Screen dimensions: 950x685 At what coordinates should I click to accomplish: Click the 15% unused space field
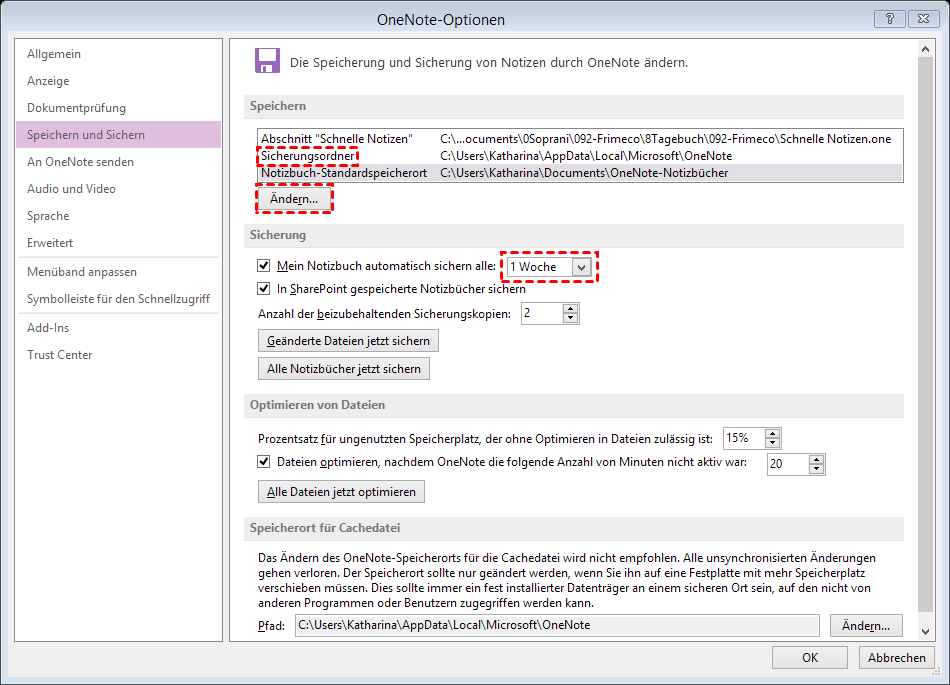pyautogui.click(x=744, y=438)
